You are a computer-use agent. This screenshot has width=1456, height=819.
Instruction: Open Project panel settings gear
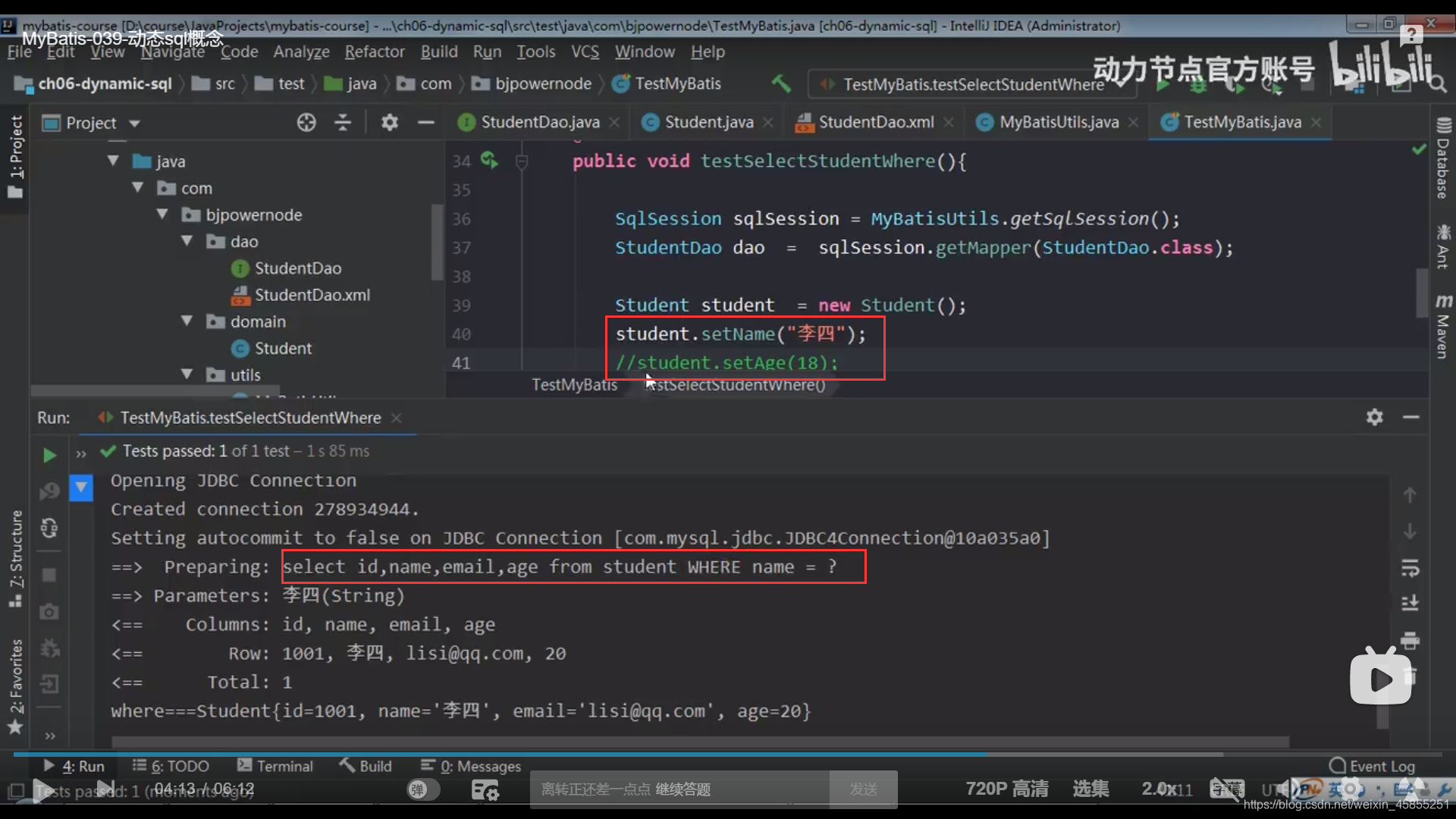click(390, 122)
